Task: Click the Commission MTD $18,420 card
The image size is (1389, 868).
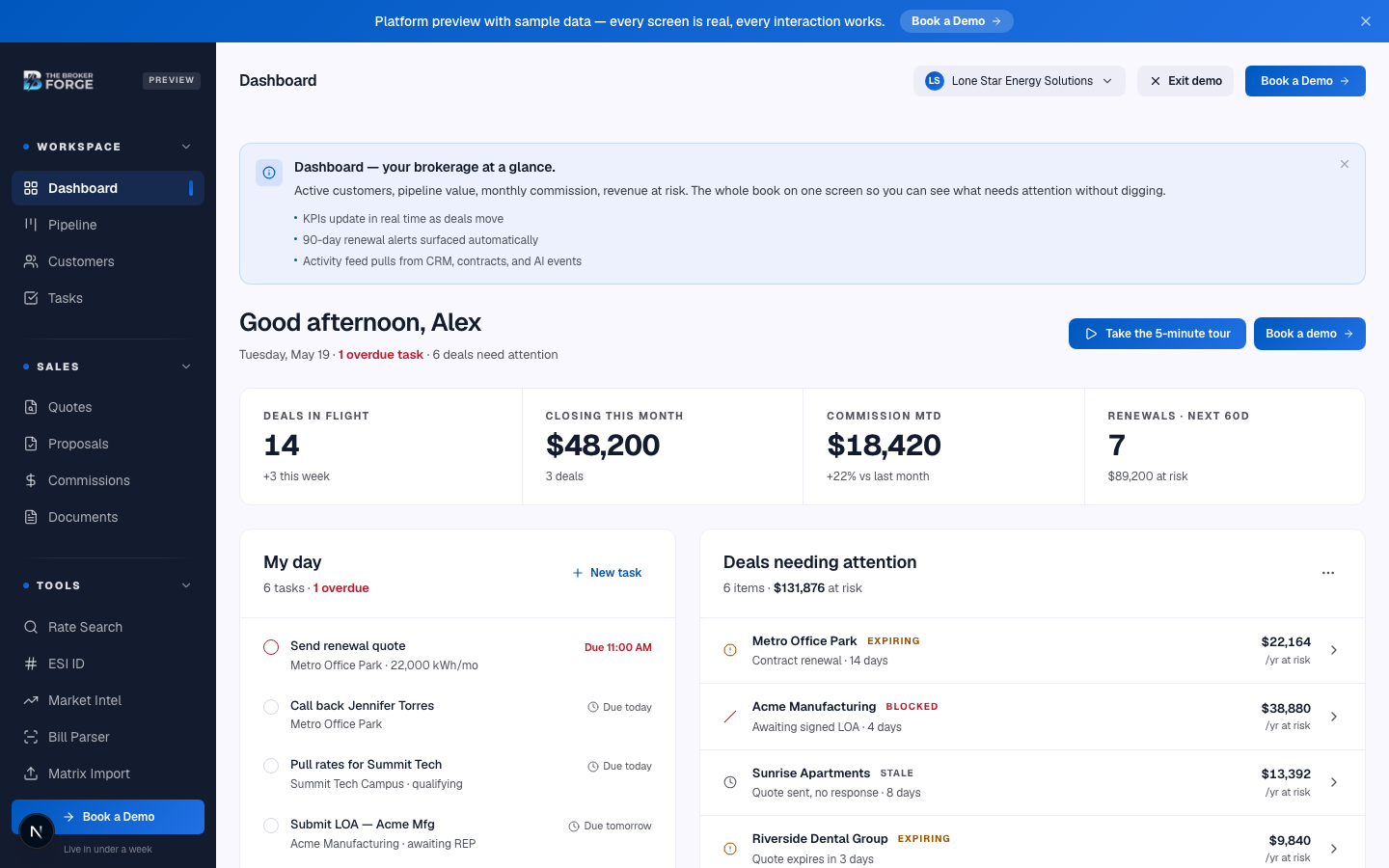Action: (943, 447)
